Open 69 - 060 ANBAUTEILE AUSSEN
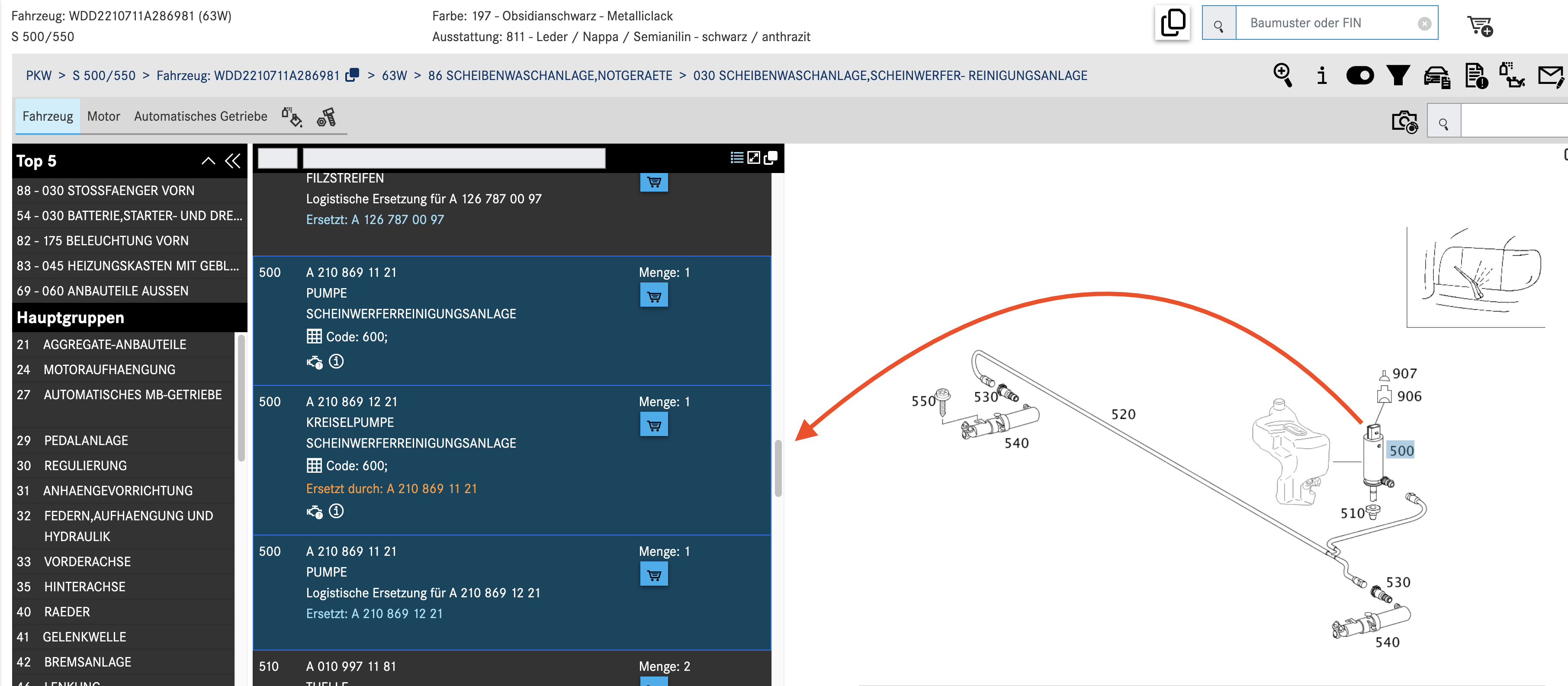The image size is (1568, 686). point(129,291)
